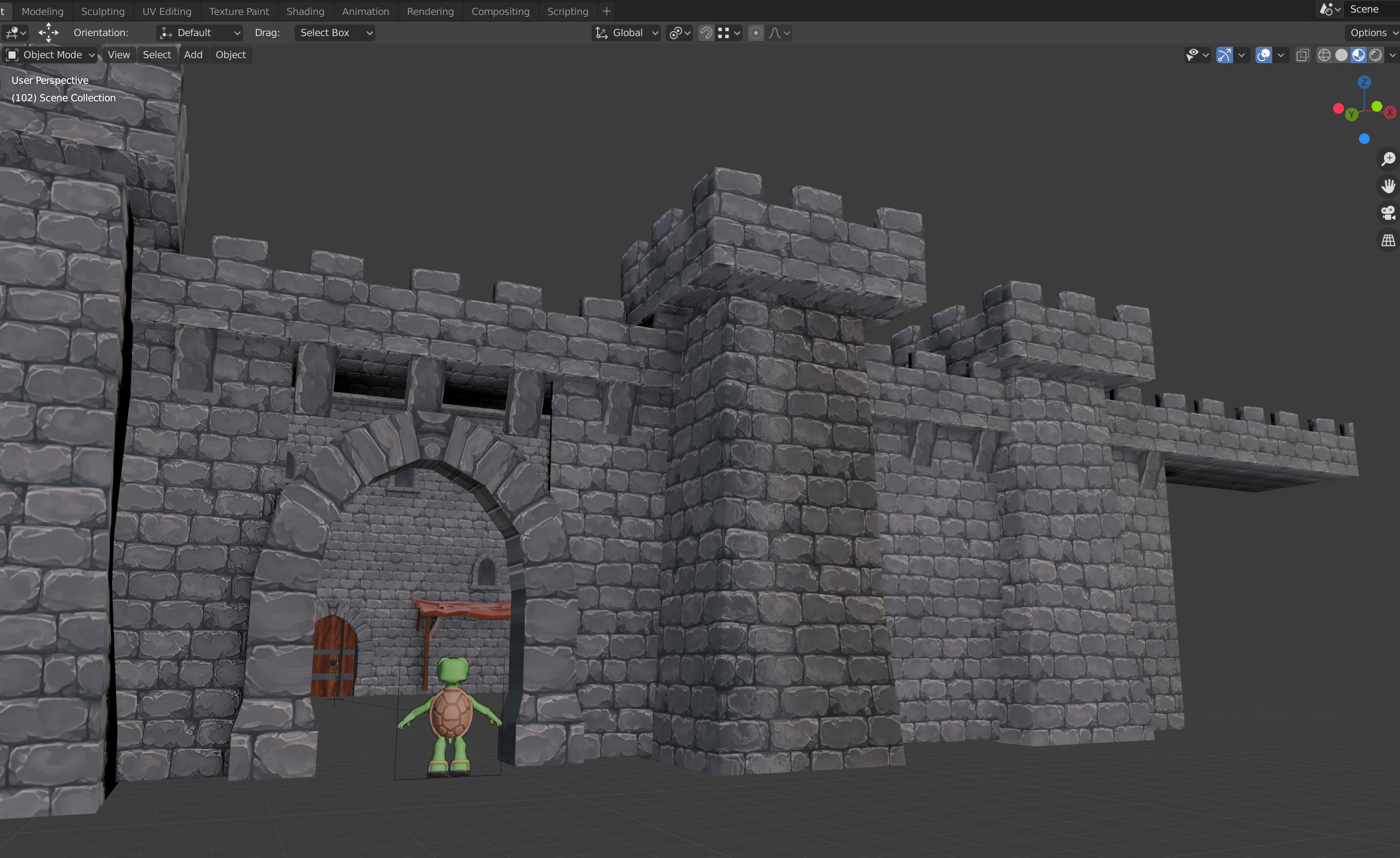
Task: Open the gizmo options dropdown arrow
Action: 1241,55
